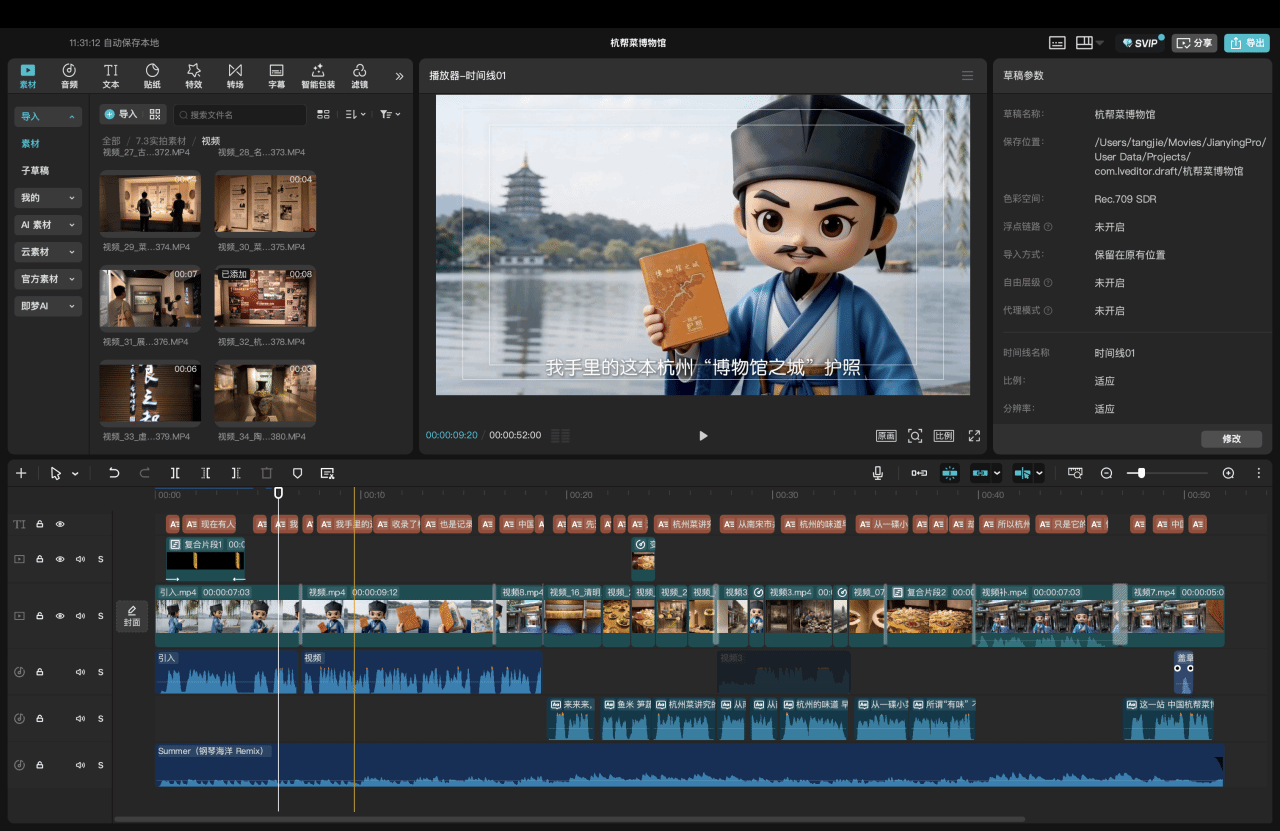The height and width of the screenshot is (831, 1280).
Task: Switch to the 字幕 captions tab
Action: pos(277,76)
